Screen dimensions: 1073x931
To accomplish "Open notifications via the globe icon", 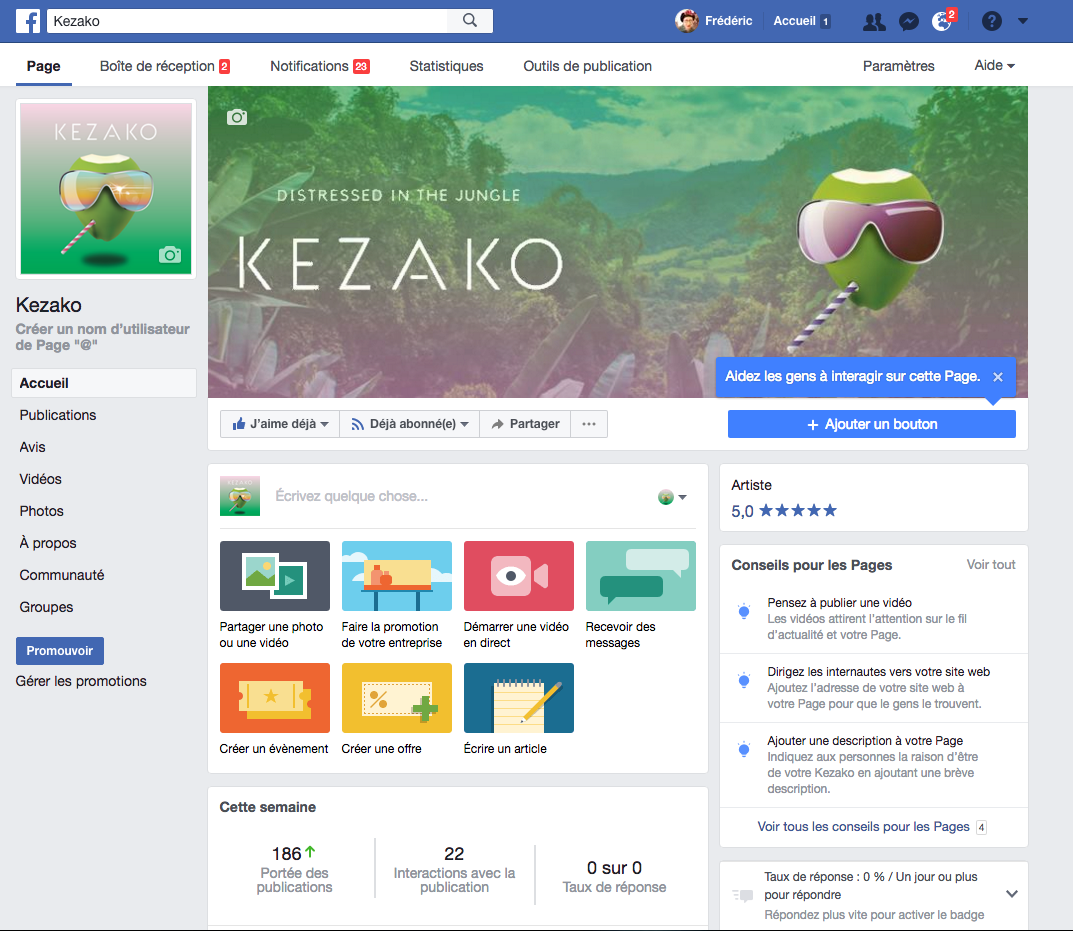I will pyautogui.click(x=941, y=21).
